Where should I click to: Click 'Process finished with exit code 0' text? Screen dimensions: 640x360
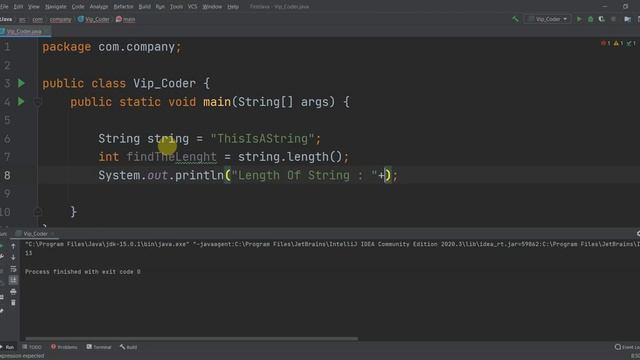(x=83, y=271)
